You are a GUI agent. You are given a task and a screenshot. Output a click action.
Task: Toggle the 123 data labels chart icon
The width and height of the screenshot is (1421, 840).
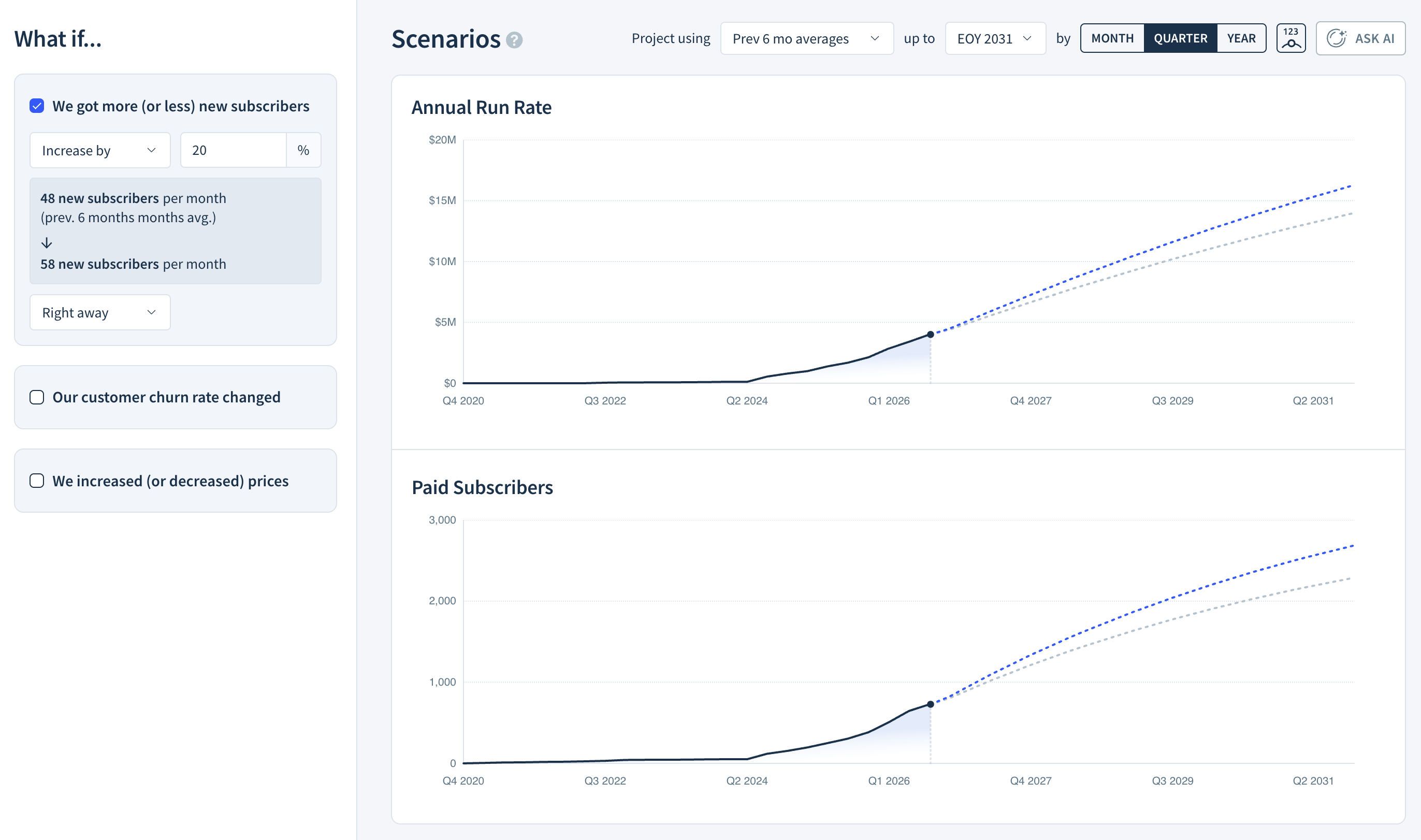(x=1291, y=38)
